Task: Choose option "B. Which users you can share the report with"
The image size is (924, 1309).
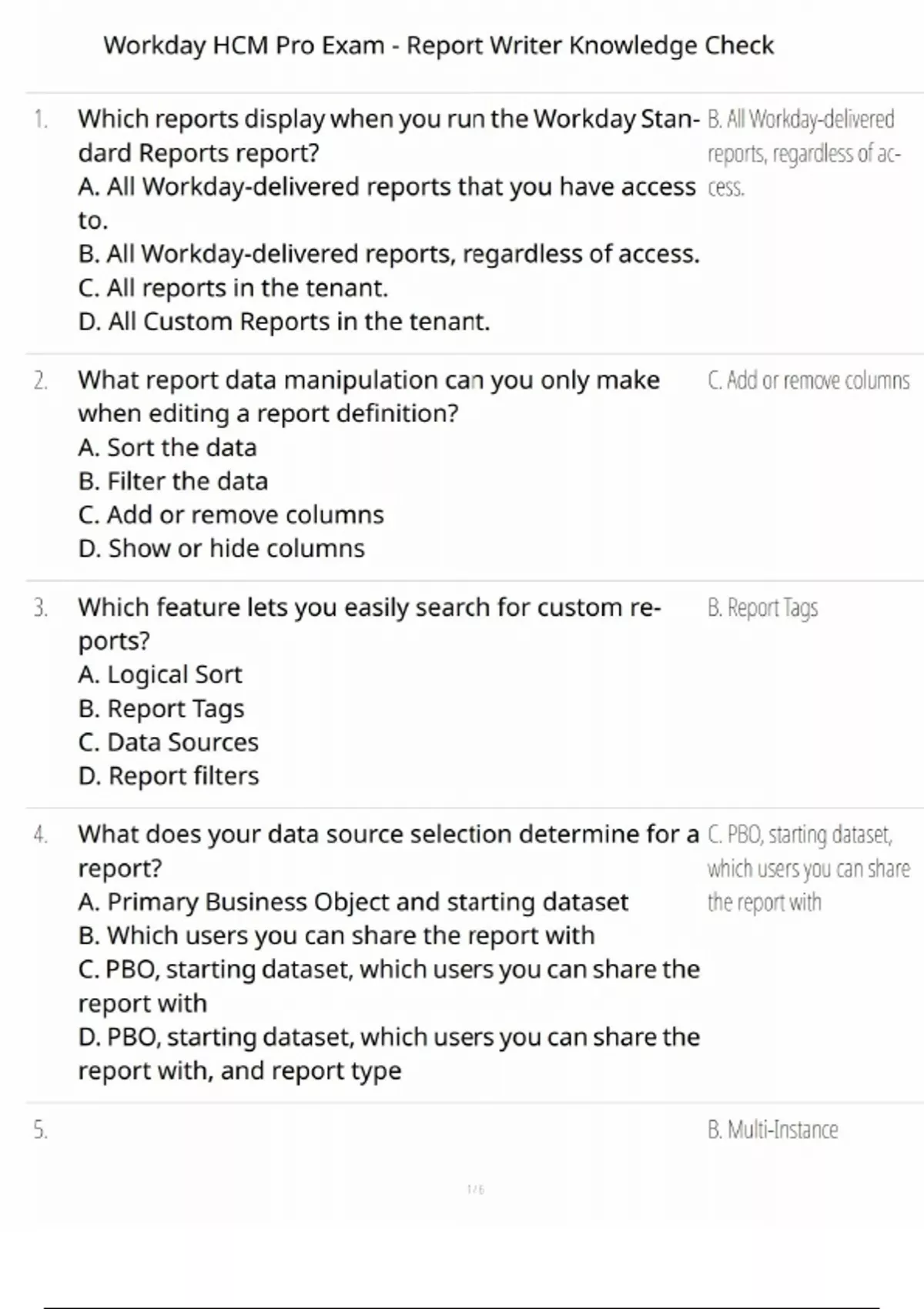Action: 336,936
